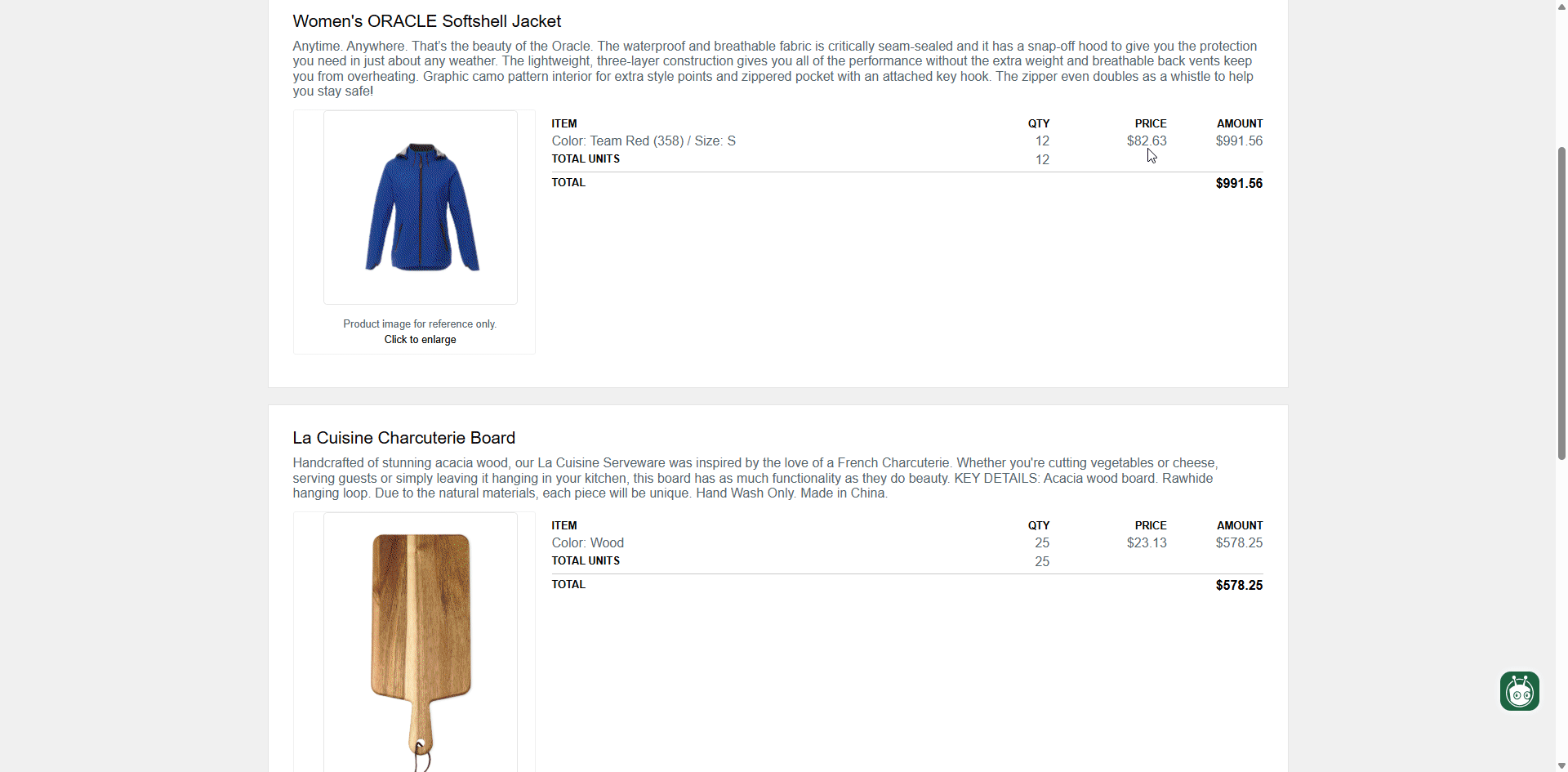Click the "Product image for reference only" caption
The width and height of the screenshot is (1568, 772).
point(420,324)
